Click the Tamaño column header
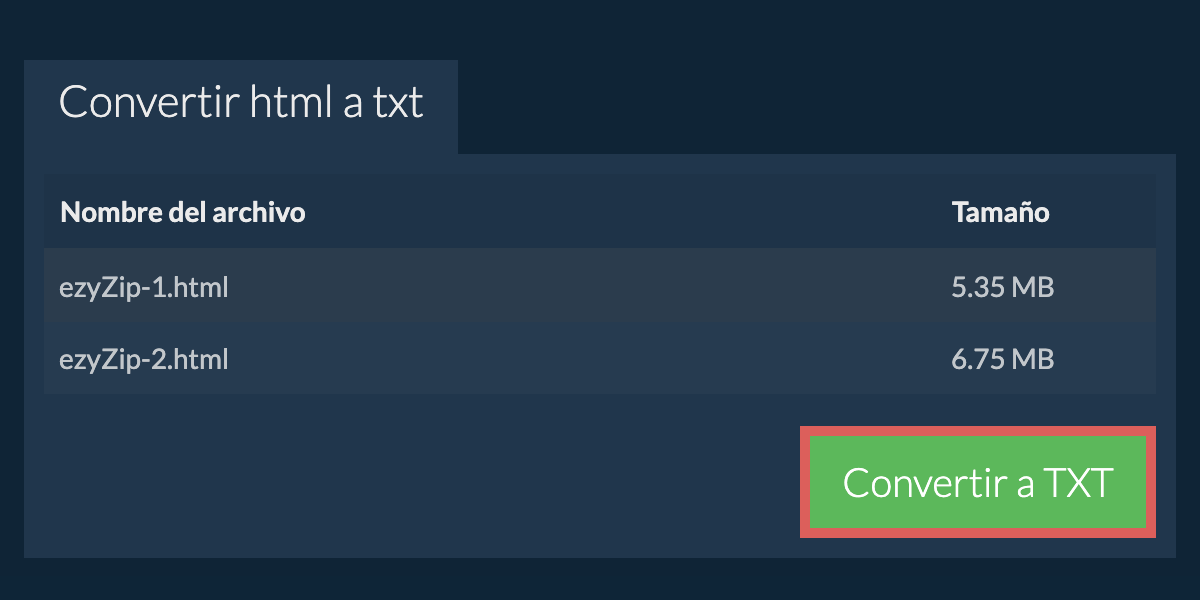1200x600 pixels. (1000, 212)
